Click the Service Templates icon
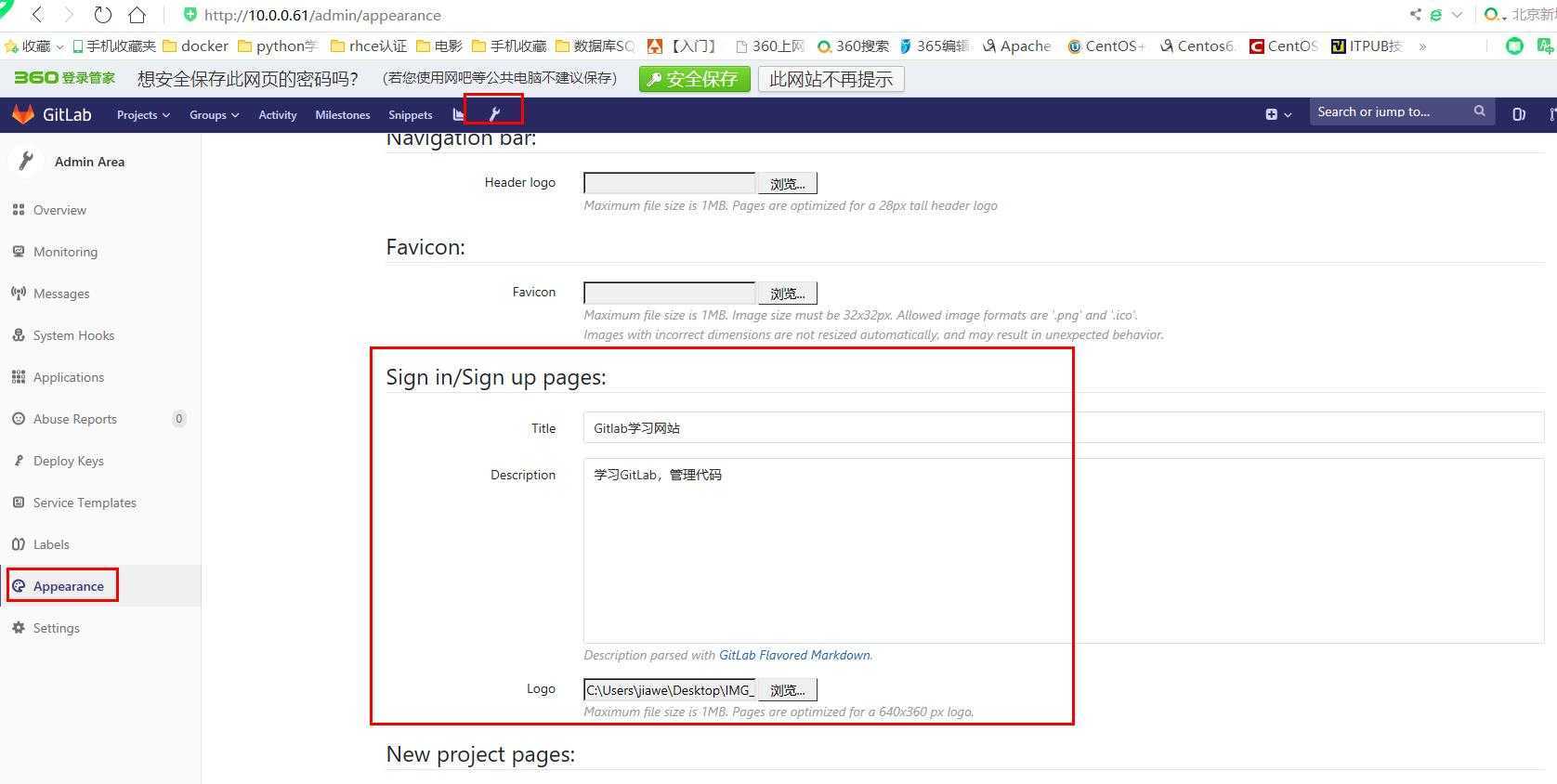The height and width of the screenshot is (784, 1557). [x=19, y=503]
